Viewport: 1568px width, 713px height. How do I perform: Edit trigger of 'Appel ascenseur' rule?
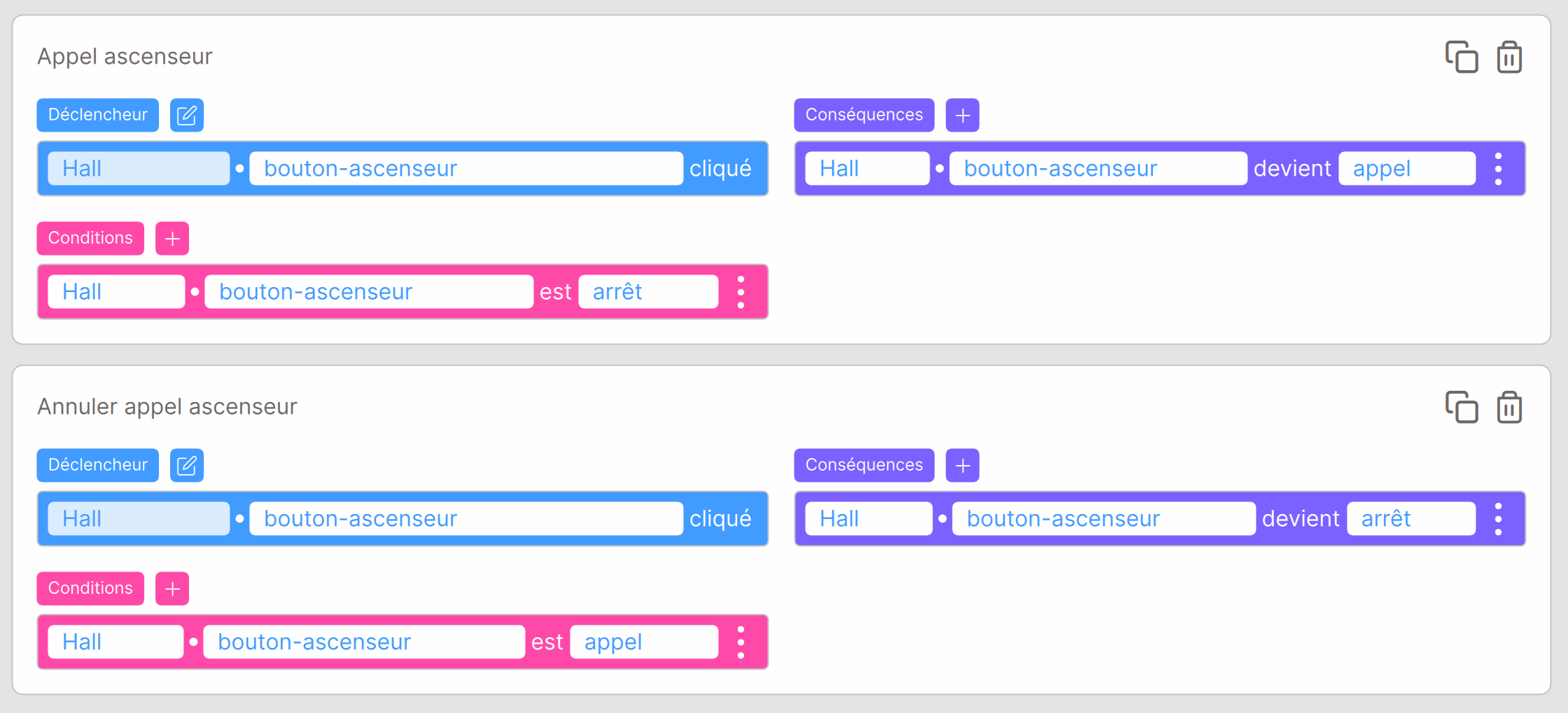pyautogui.click(x=187, y=115)
